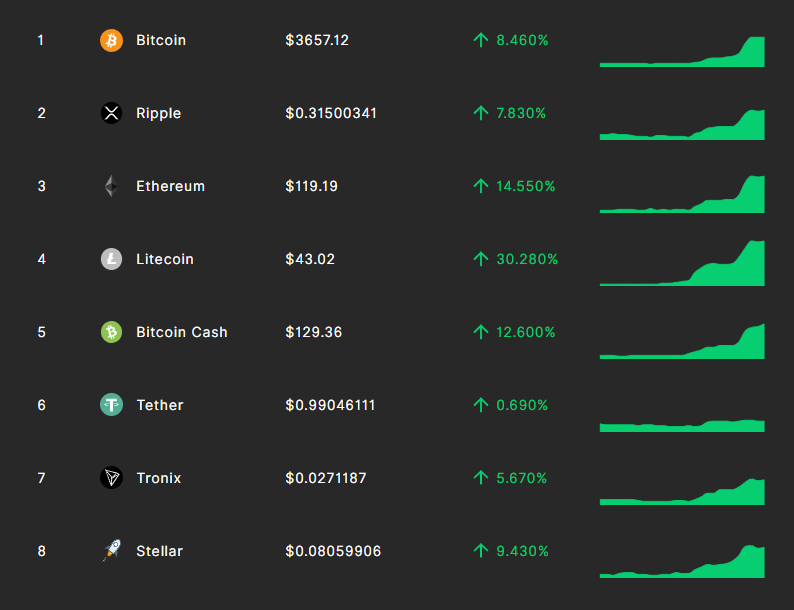This screenshot has width=794, height=610.
Task: Open the Ethereum coin name link
Action: (x=171, y=186)
